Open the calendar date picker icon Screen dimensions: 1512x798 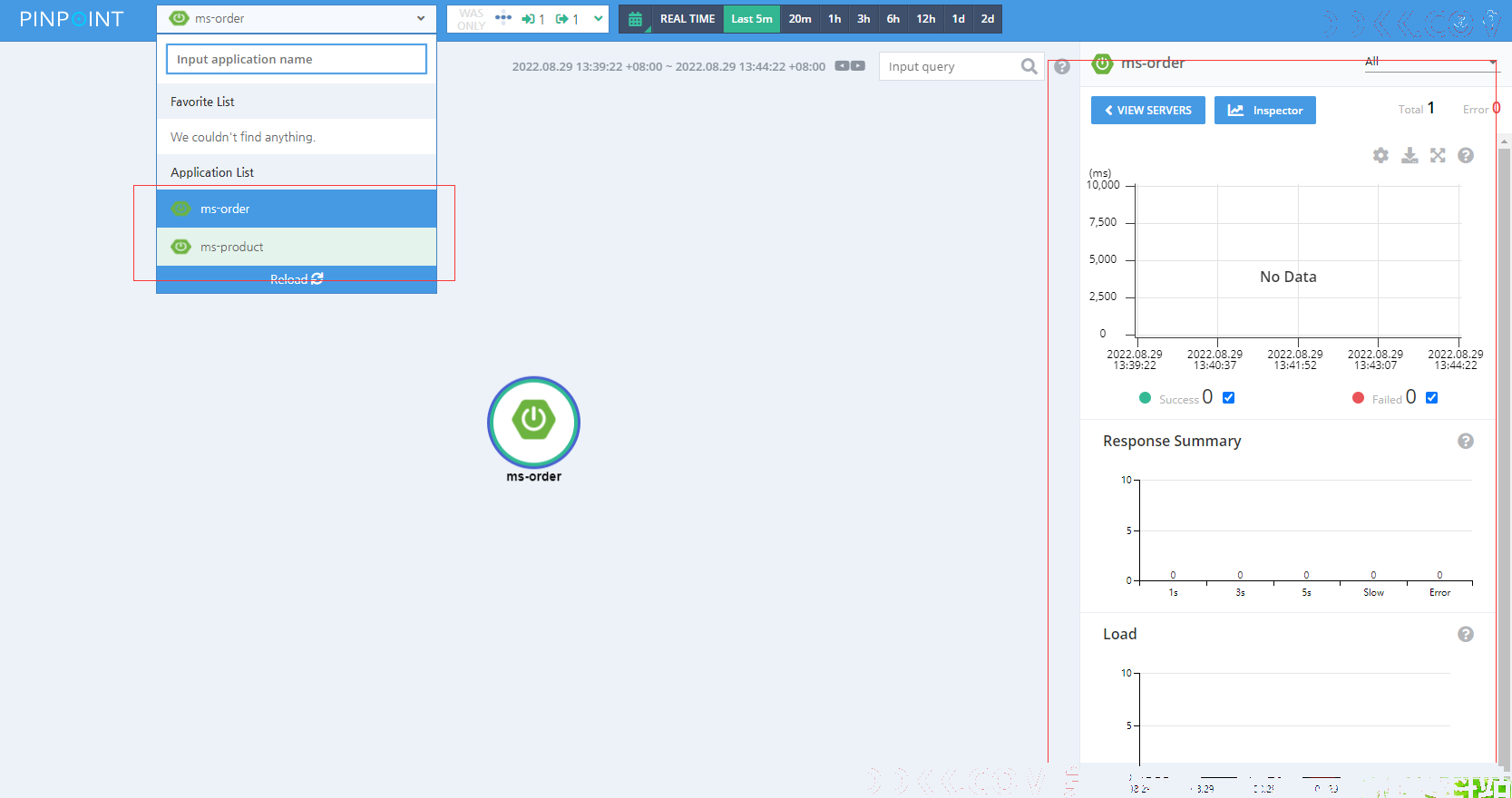(635, 19)
